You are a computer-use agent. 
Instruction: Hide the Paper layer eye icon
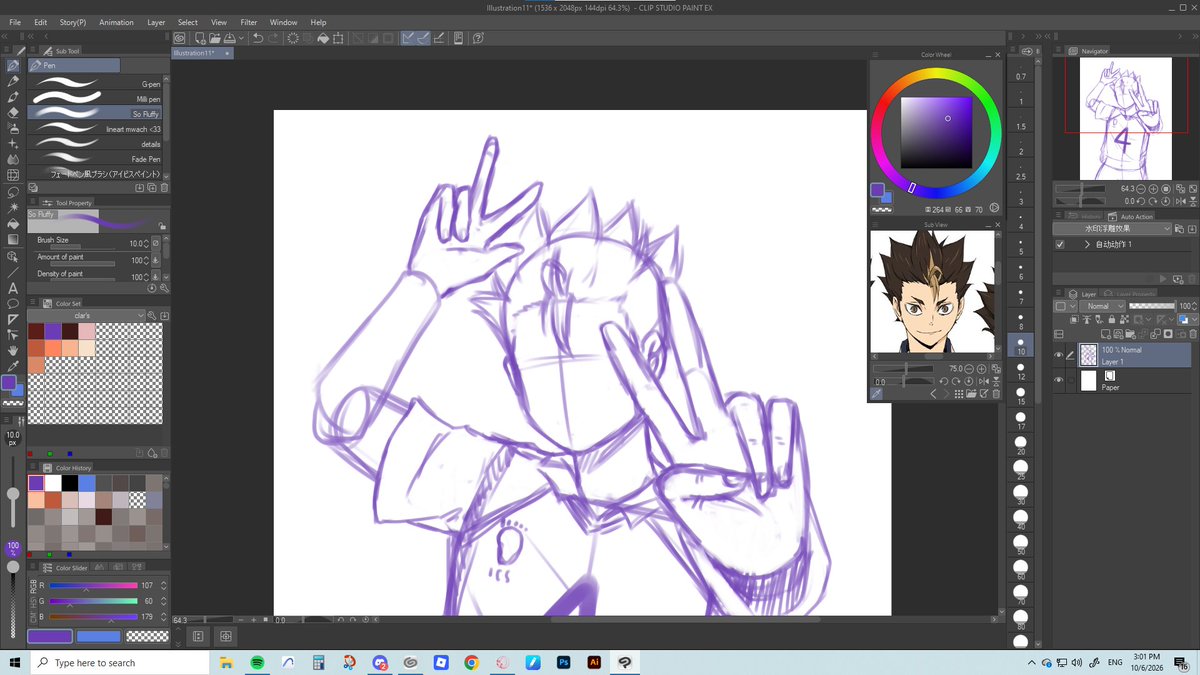(x=1059, y=380)
